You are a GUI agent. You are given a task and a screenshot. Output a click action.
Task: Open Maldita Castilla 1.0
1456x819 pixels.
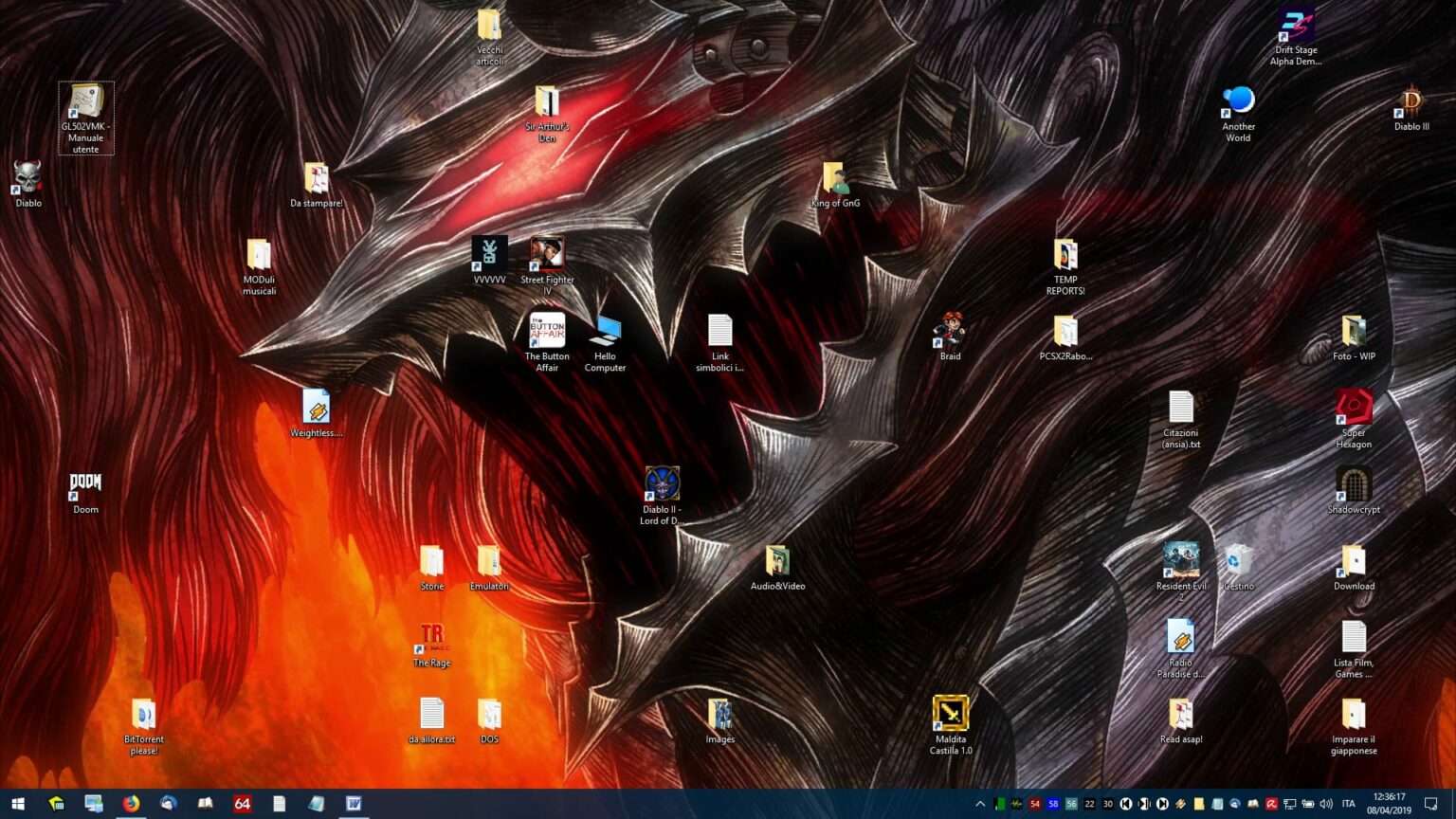(x=950, y=713)
